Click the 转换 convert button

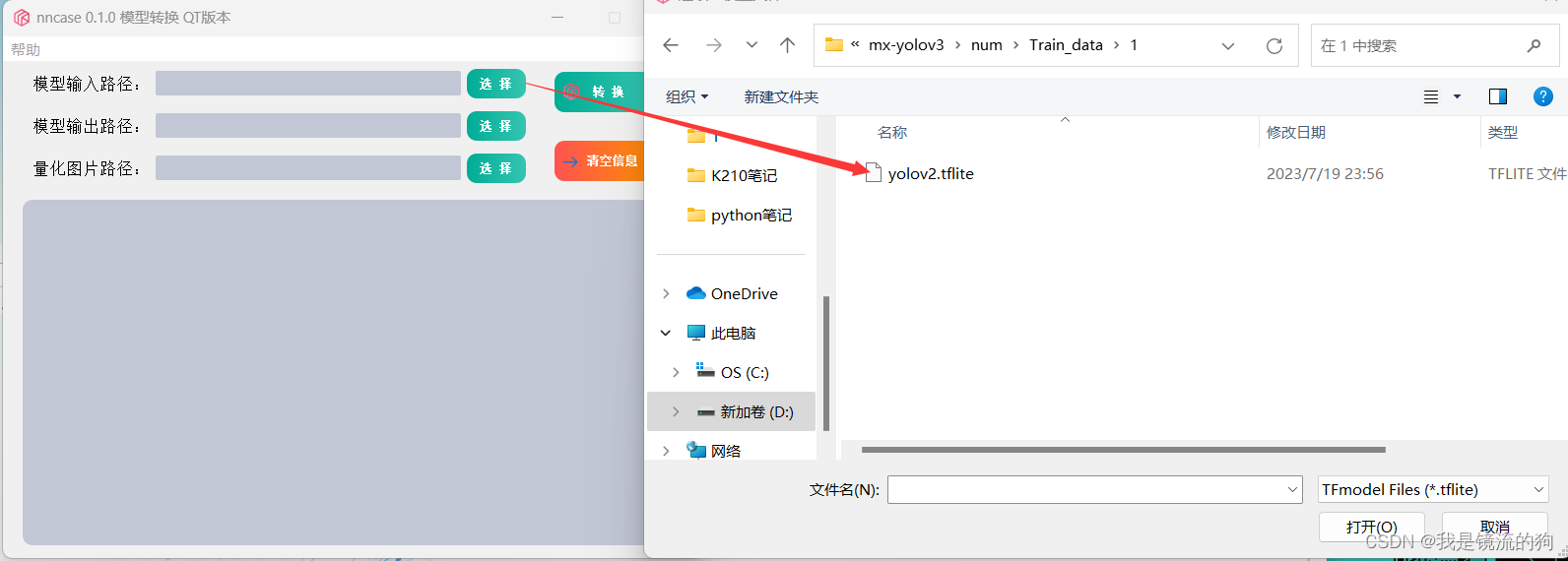click(599, 92)
